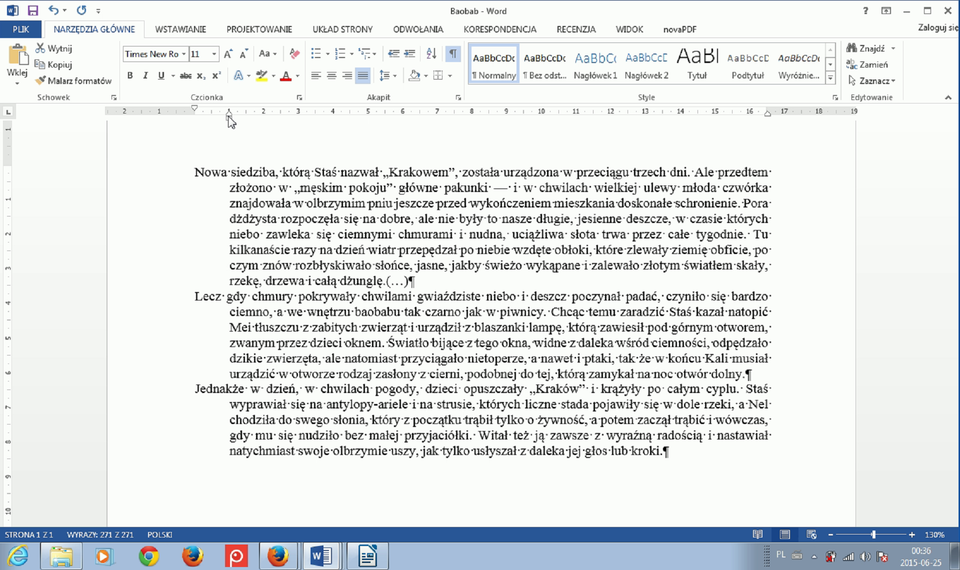Toggle italic formatting
This screenshot has width=960, height=570.
pos(144,76)
